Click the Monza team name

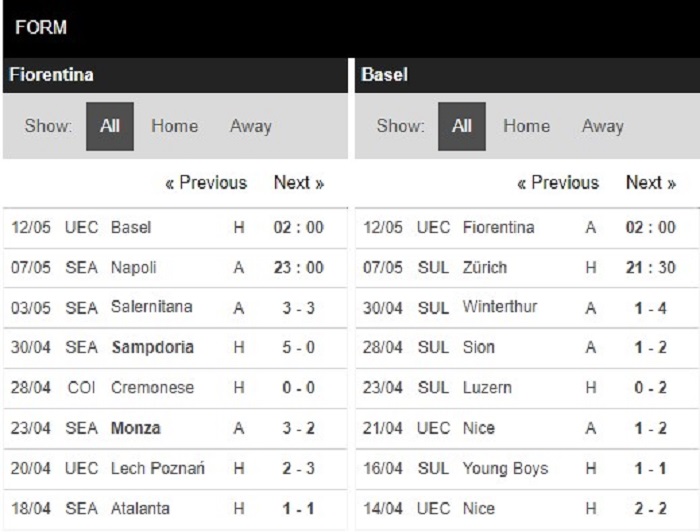click(136, 428)
